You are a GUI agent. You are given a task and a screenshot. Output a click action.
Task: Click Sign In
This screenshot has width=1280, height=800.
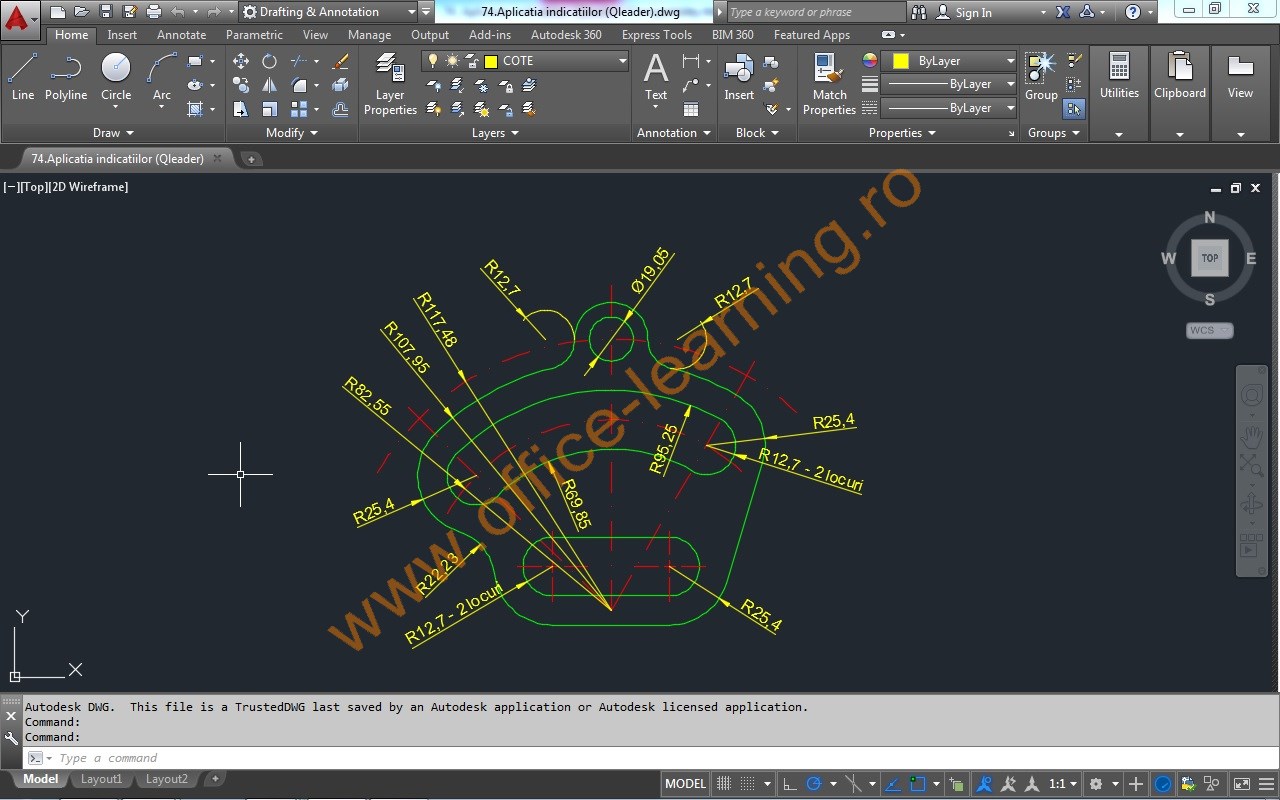(973, 12)
